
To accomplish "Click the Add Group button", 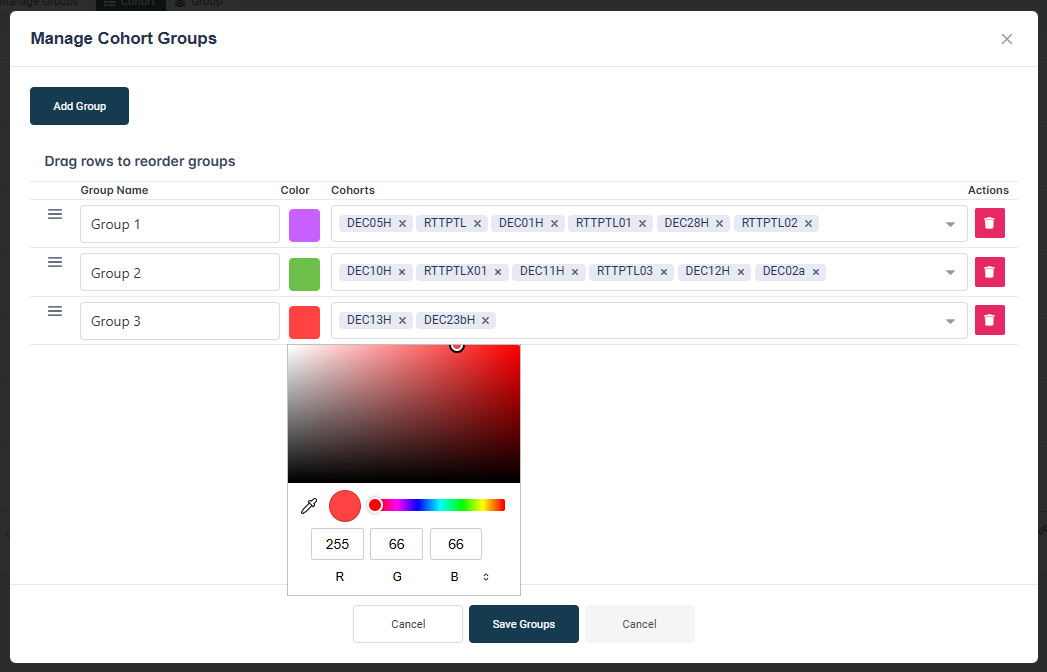I will tap(79, 106).
